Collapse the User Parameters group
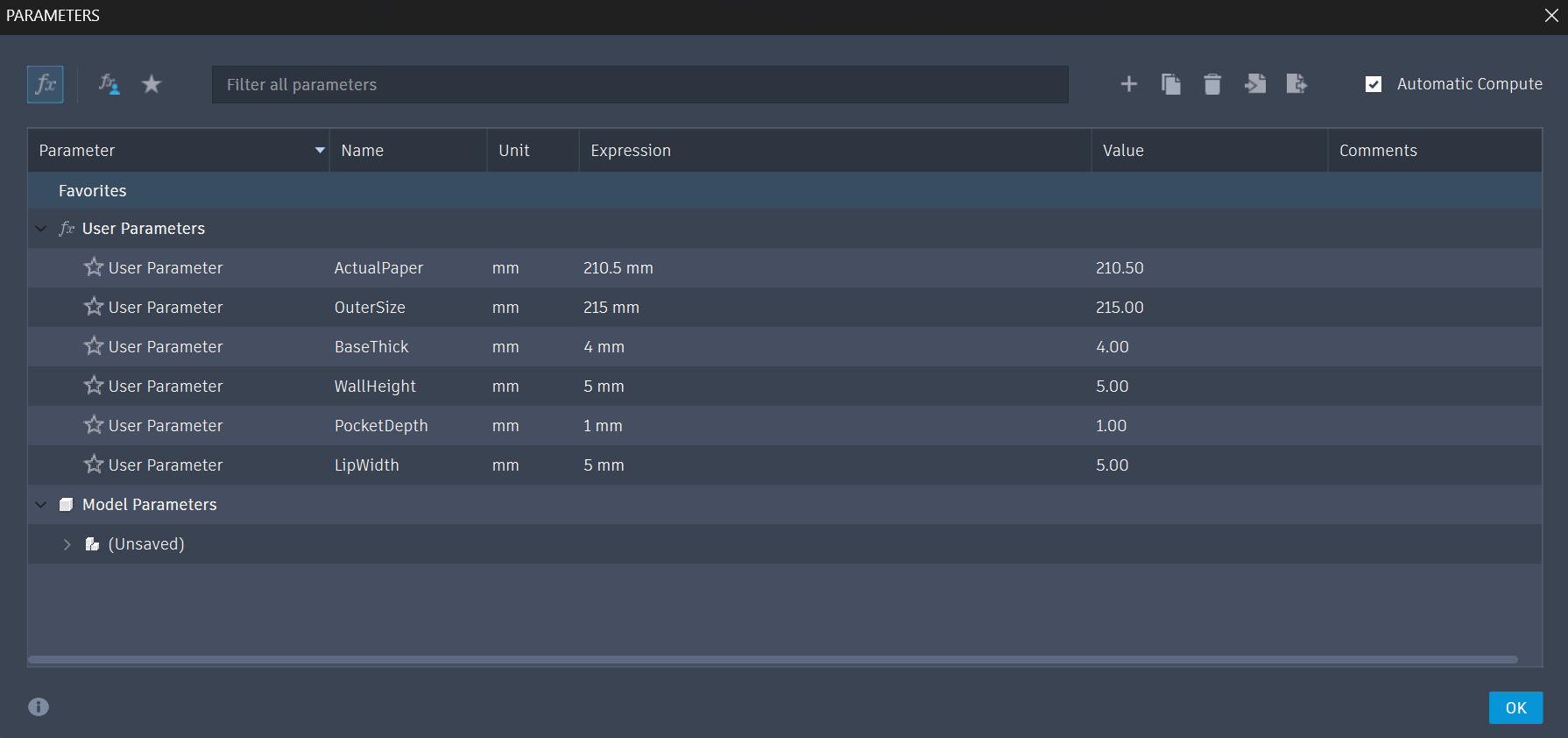This screenshot has width=1568, height=738. [x=41, y=229]
